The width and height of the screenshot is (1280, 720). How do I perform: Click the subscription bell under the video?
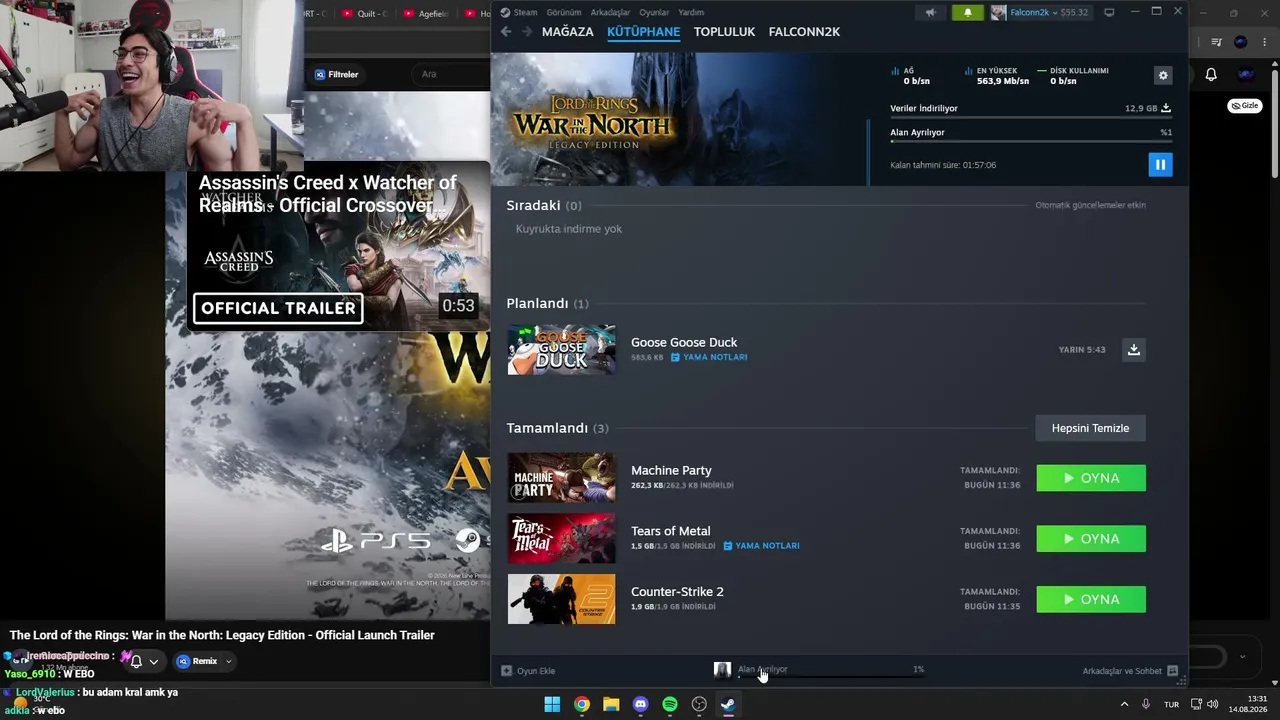tap(136, 661)
